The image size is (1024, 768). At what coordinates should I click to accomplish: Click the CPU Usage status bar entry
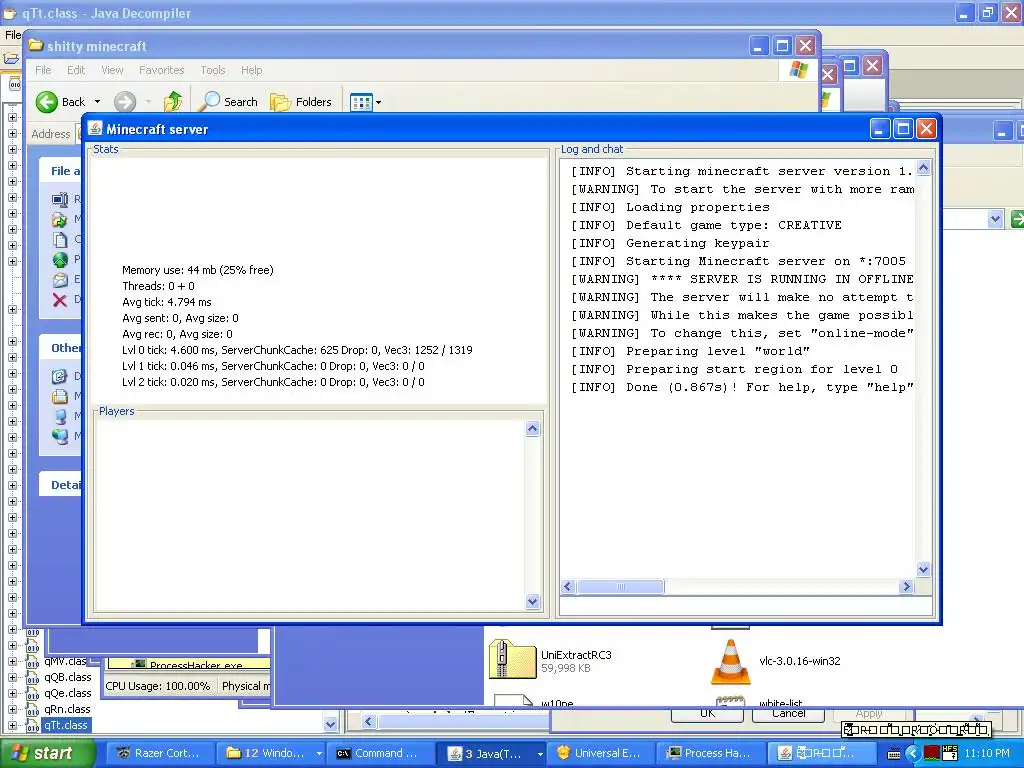pyautogui.click(x=158, y=686)
